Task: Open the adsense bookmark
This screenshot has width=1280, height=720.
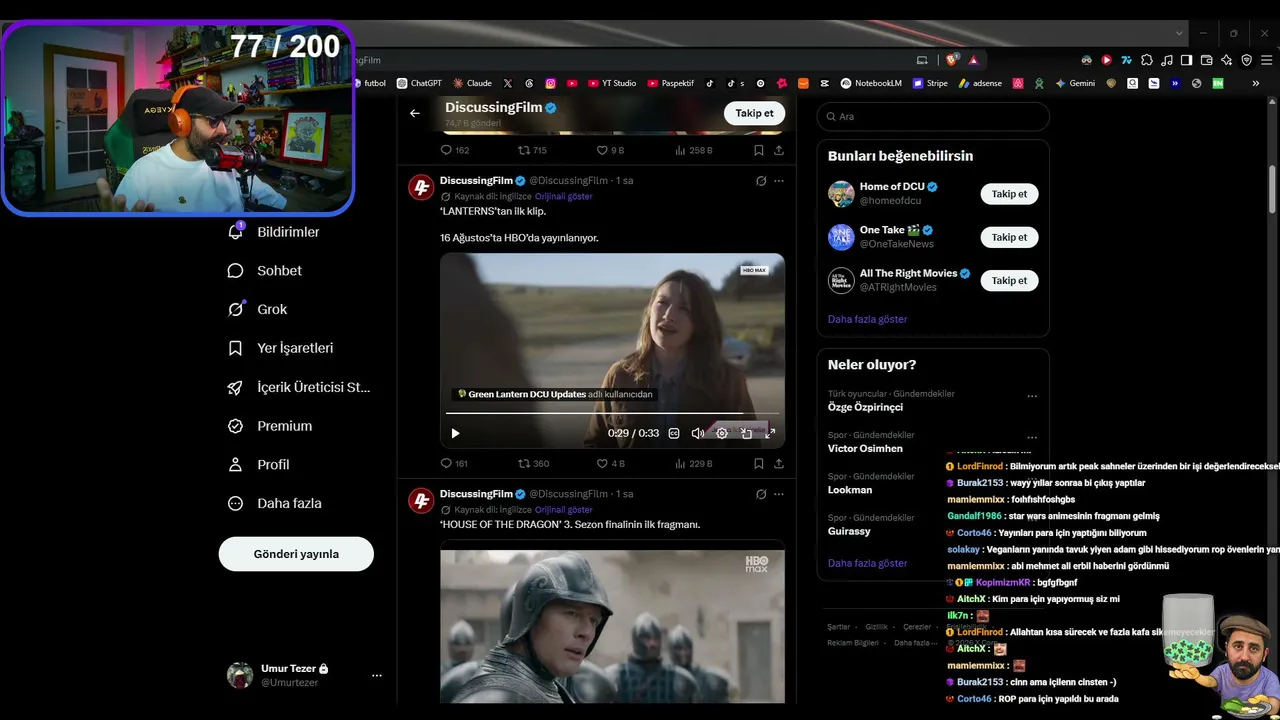Action: (x=980, y=83)
